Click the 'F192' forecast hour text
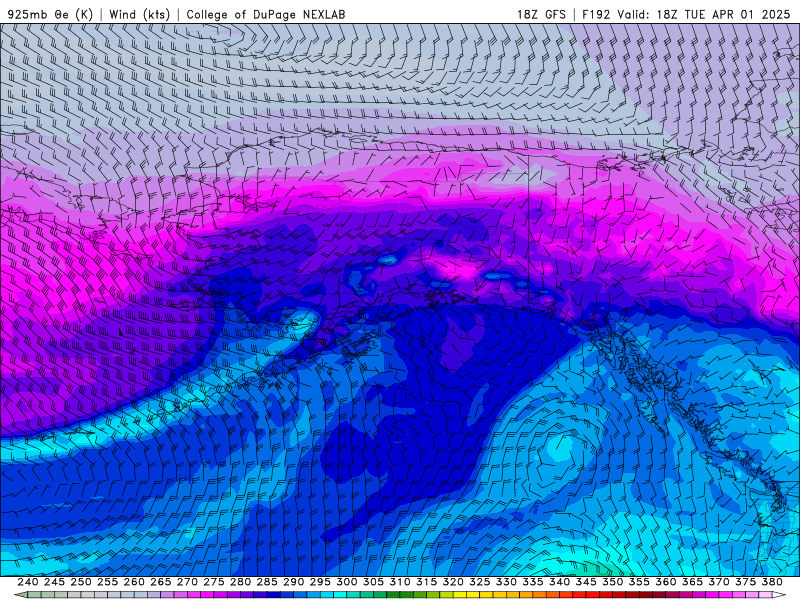 pyautogui.click(x=596, y=14)
